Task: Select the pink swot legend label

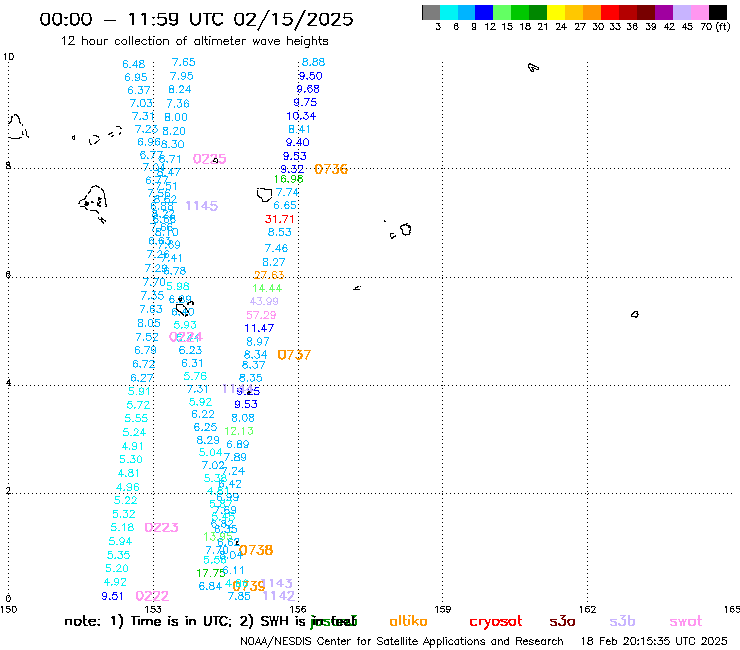Action: (686, 622)
